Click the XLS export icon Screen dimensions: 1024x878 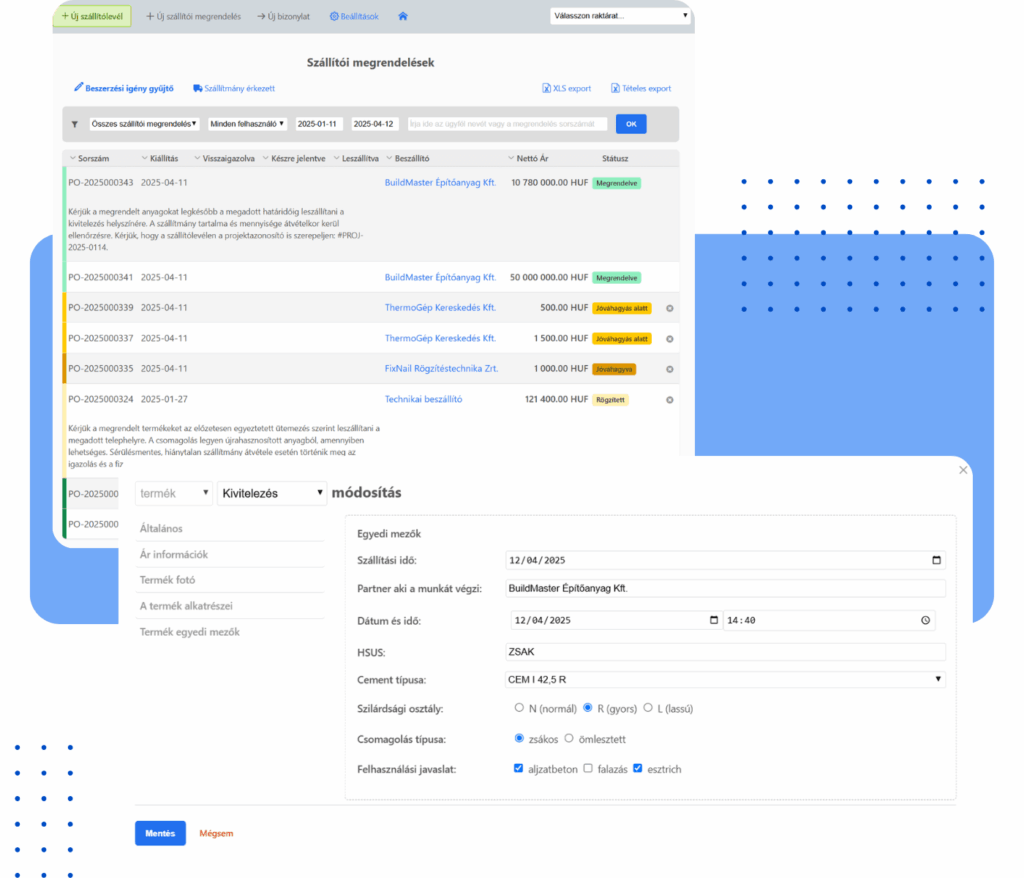pyautogui.click(x=546, y=88)
